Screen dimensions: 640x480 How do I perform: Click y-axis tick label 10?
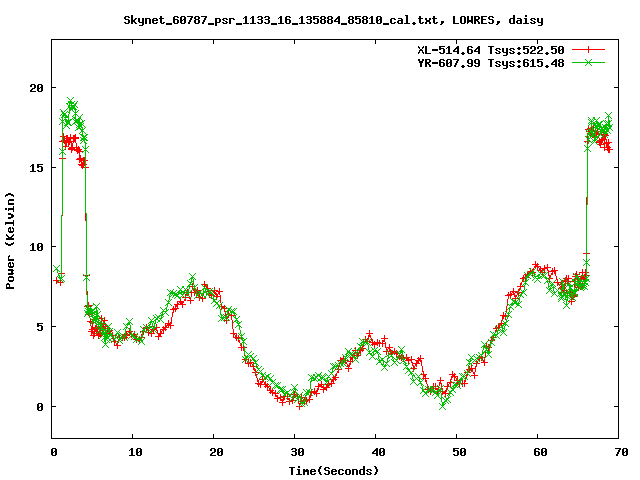(36, 247)
